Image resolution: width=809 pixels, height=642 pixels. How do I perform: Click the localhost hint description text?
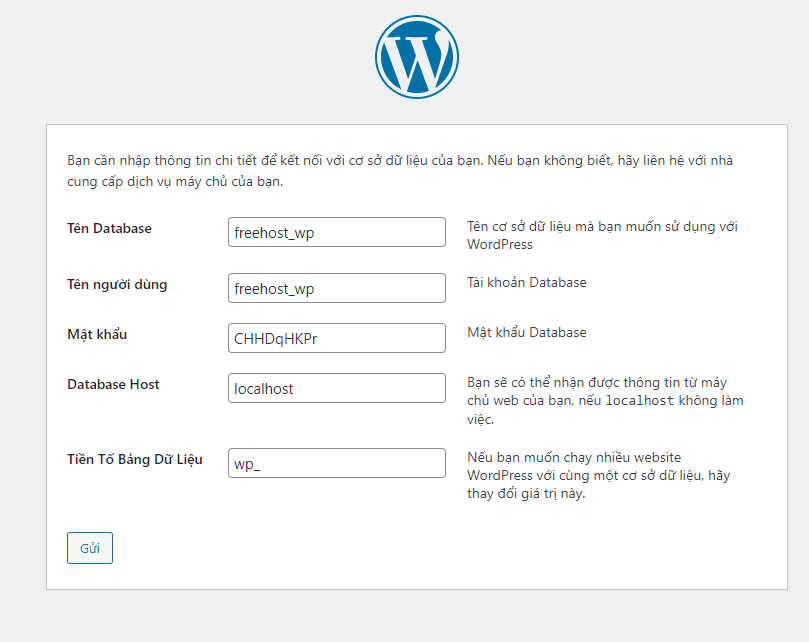click(x=605, y=400)
